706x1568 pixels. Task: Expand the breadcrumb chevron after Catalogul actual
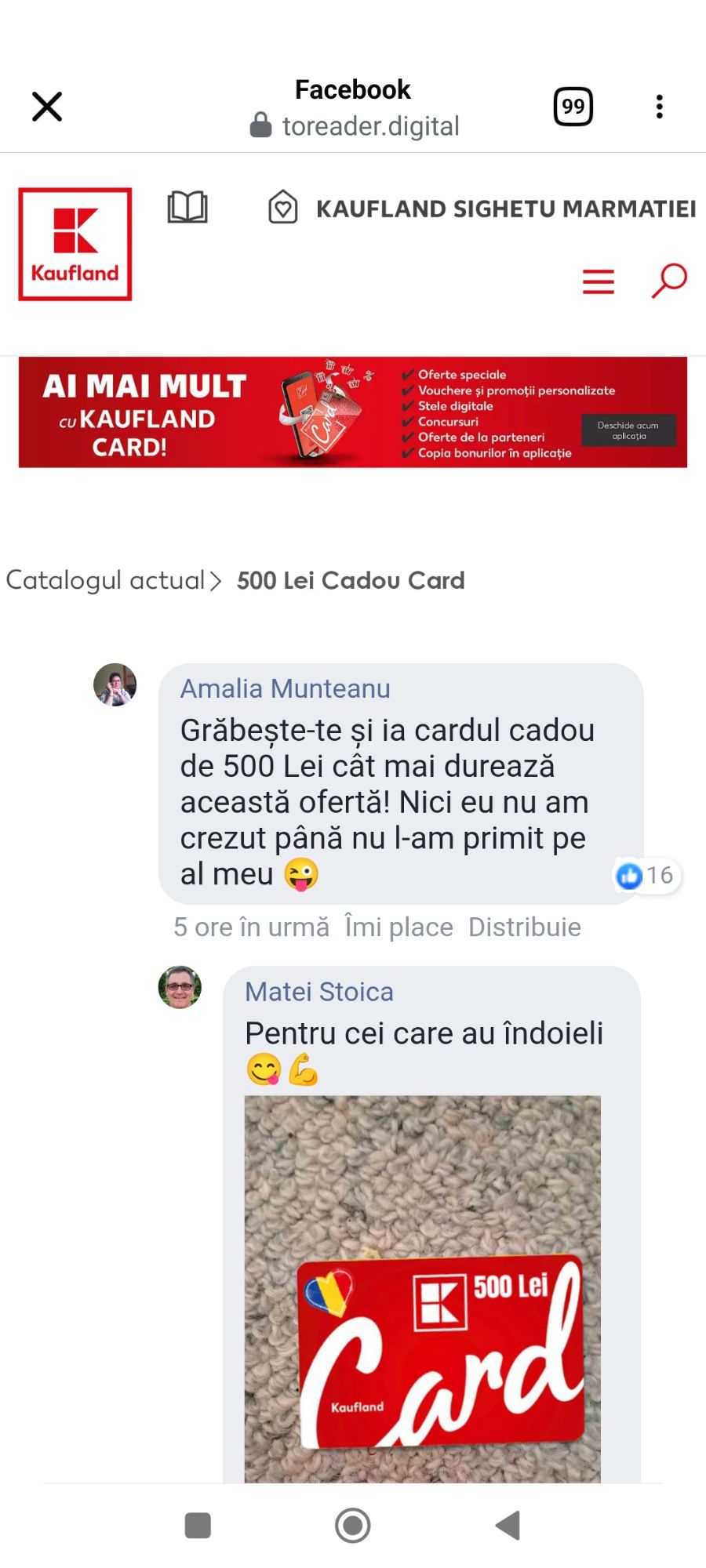pyautogui.click(x=216, y=581)
